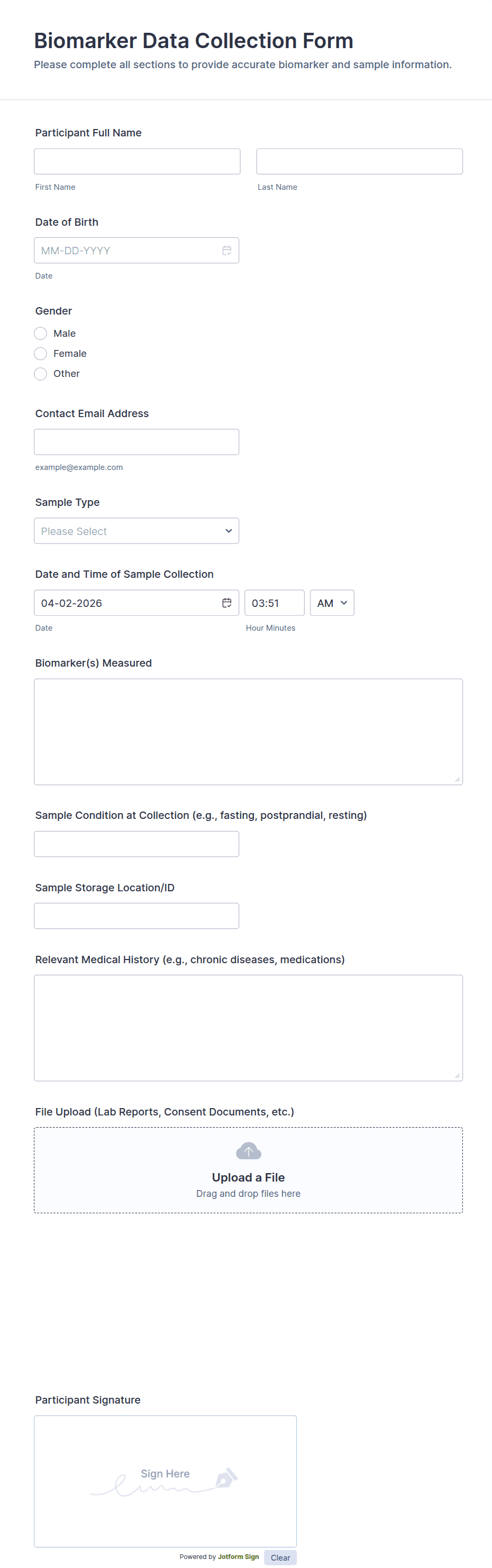The height and width of the screenshot is (1568, 492).
Task: Click the Last Name field
Action: click(x=359, y=161)
